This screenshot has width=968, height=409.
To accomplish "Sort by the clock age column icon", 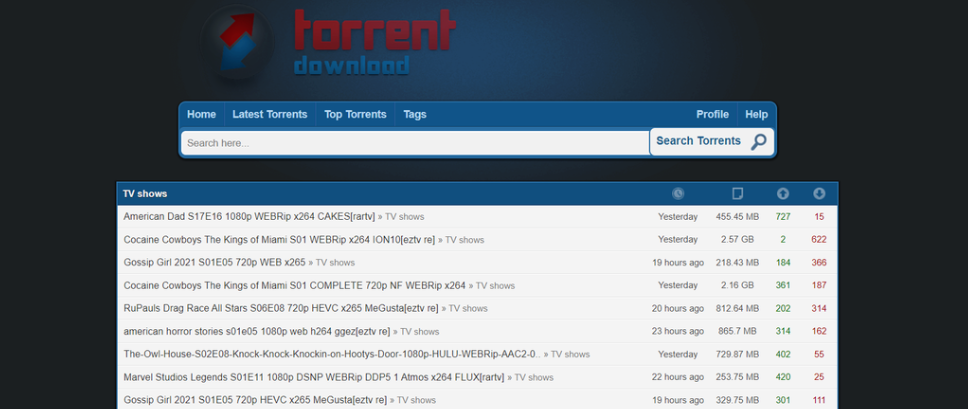I will [678, 194].
